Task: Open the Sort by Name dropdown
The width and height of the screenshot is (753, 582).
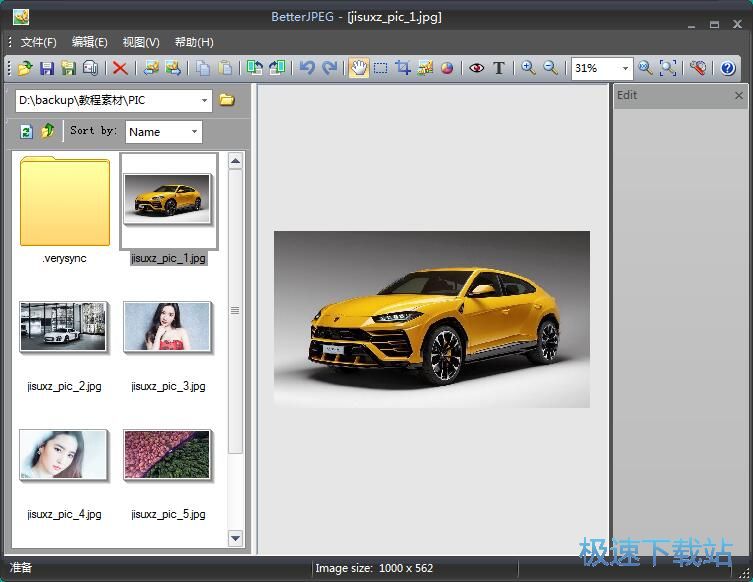Action: 194,132
